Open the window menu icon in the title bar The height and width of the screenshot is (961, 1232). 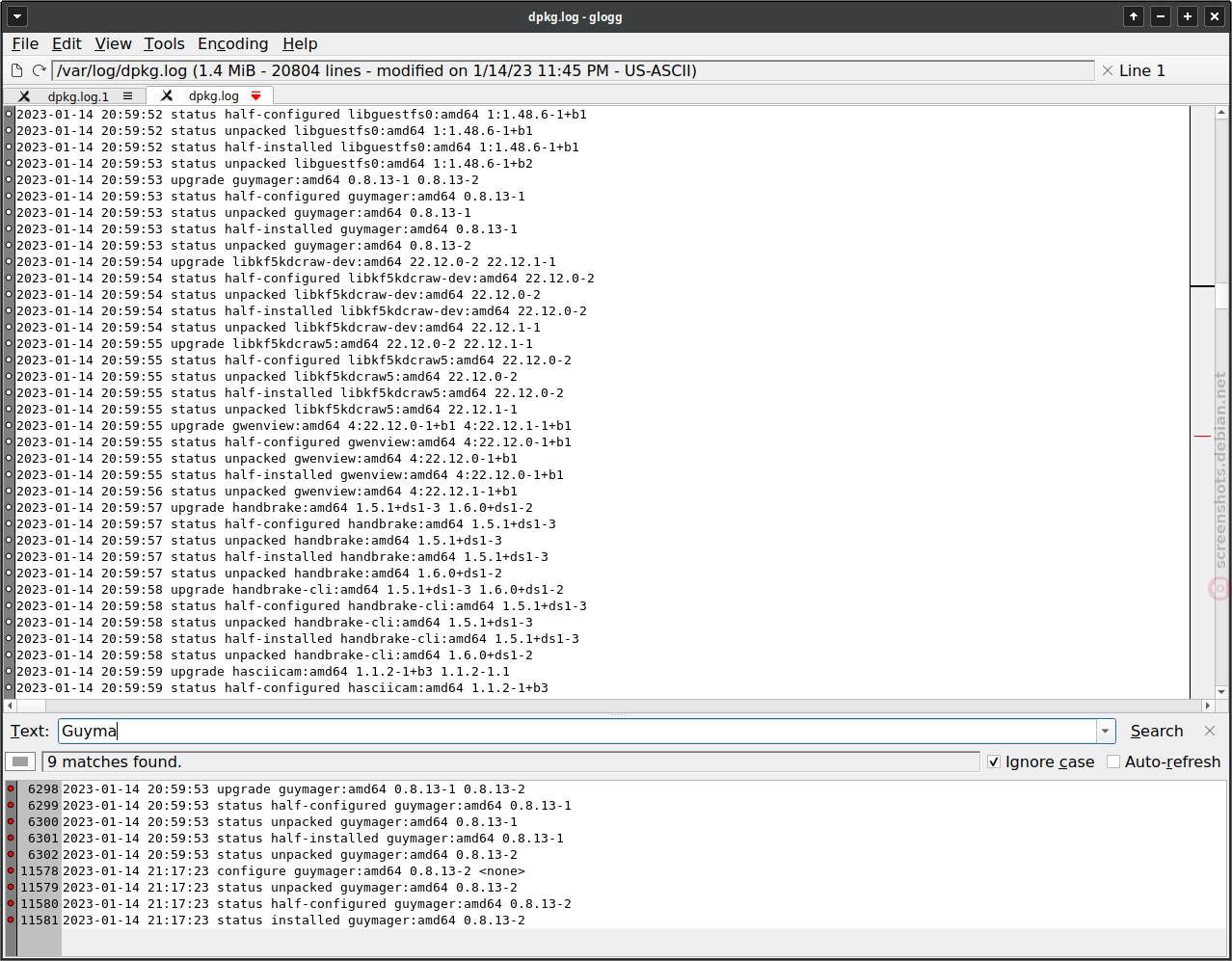(17, 16)
